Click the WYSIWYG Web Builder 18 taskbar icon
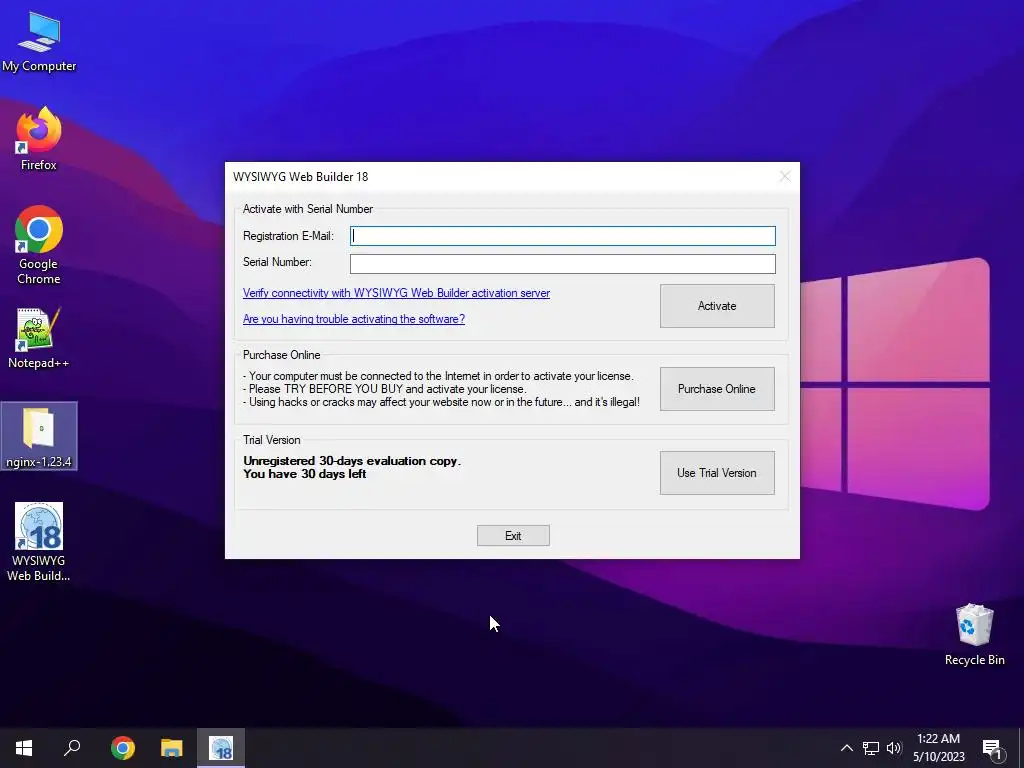Screen dimensions: 1024x768 pyautogui.click(x=221, y=748)
